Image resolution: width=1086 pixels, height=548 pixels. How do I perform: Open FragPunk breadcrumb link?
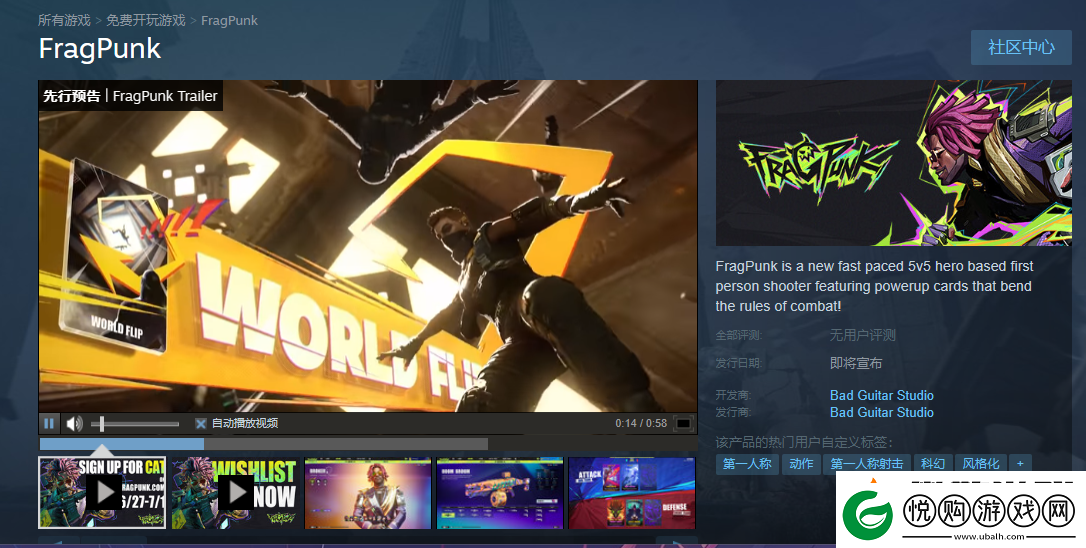[x=229, y=20]
